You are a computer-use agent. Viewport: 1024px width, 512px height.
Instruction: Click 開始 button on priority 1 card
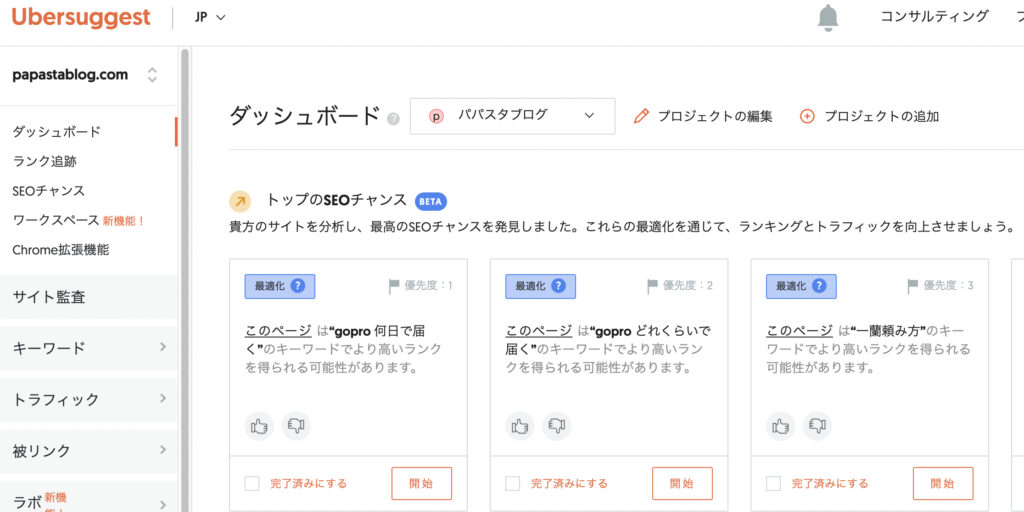click(x=421, y=484)
